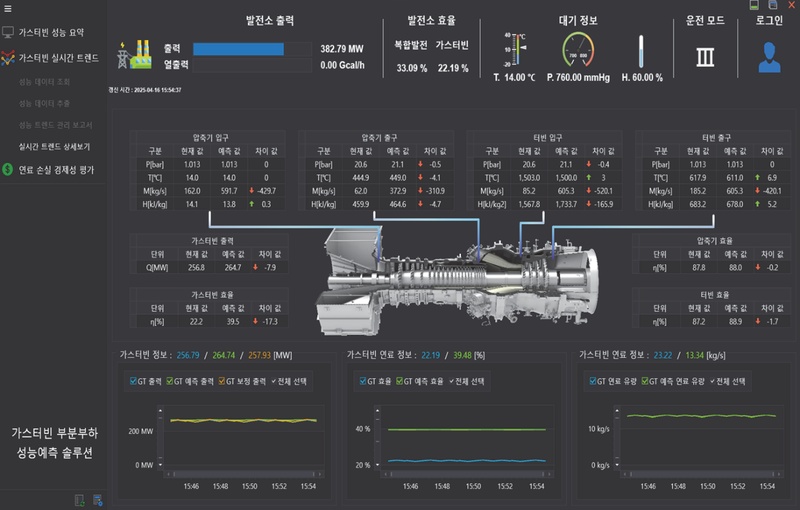The height and width of the screenshot is (510, 800).
Task: Click the pressure gauge icon in 대기 정보
Action: 578,50
